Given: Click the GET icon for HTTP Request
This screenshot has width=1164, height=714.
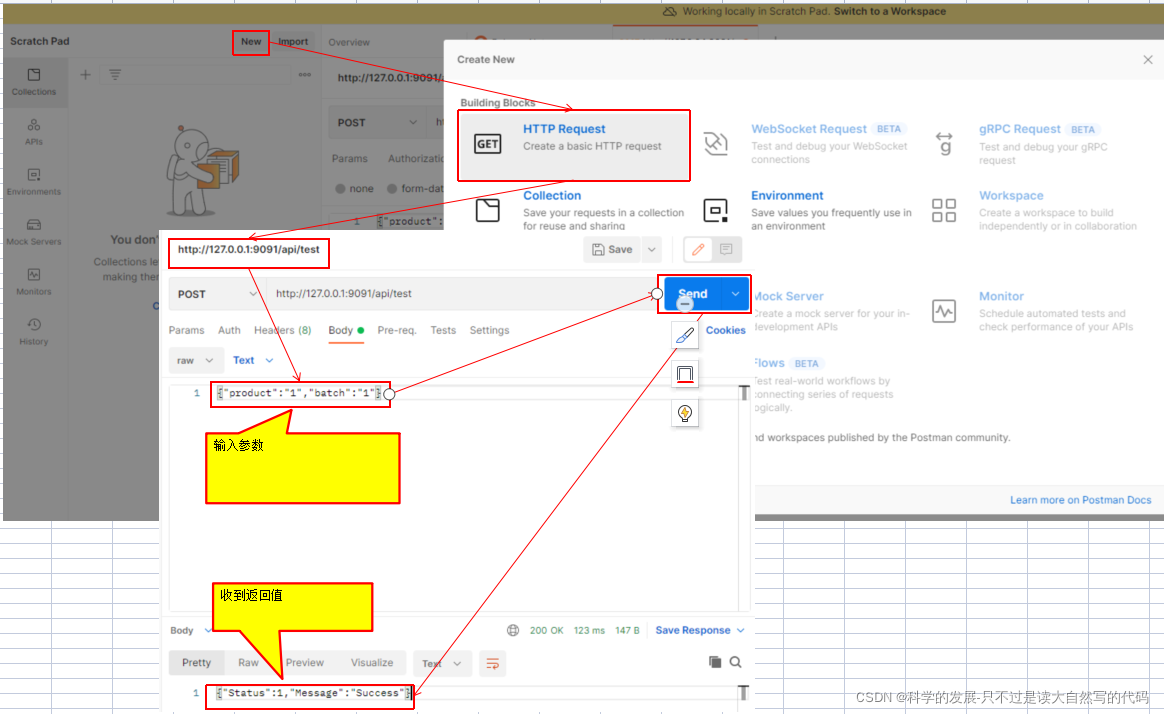Looking at the screenshot, I should pyautogui.click(x=487, y=143).
